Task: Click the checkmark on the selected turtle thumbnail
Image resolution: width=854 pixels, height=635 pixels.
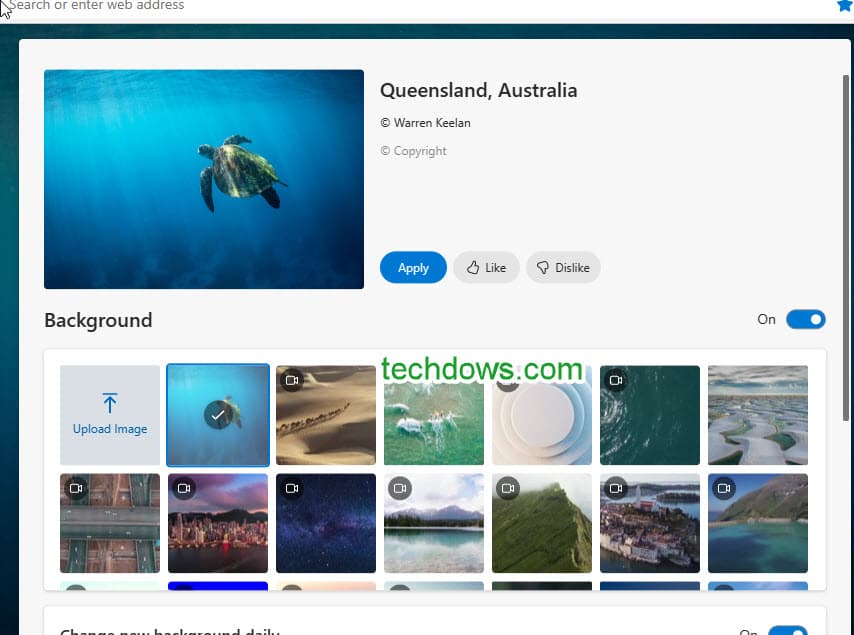Action: [218, 415]
